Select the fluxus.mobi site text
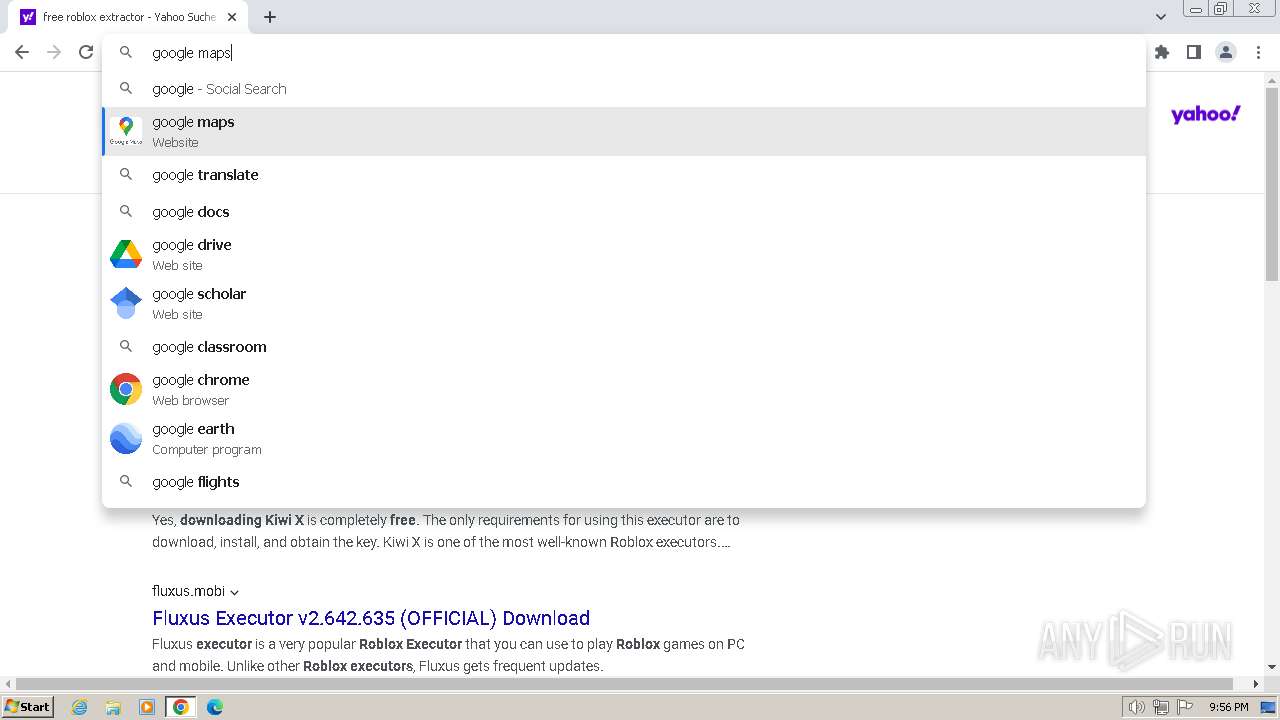The height and width of the screenshot is (720, 1280). (x=189, y=591)
